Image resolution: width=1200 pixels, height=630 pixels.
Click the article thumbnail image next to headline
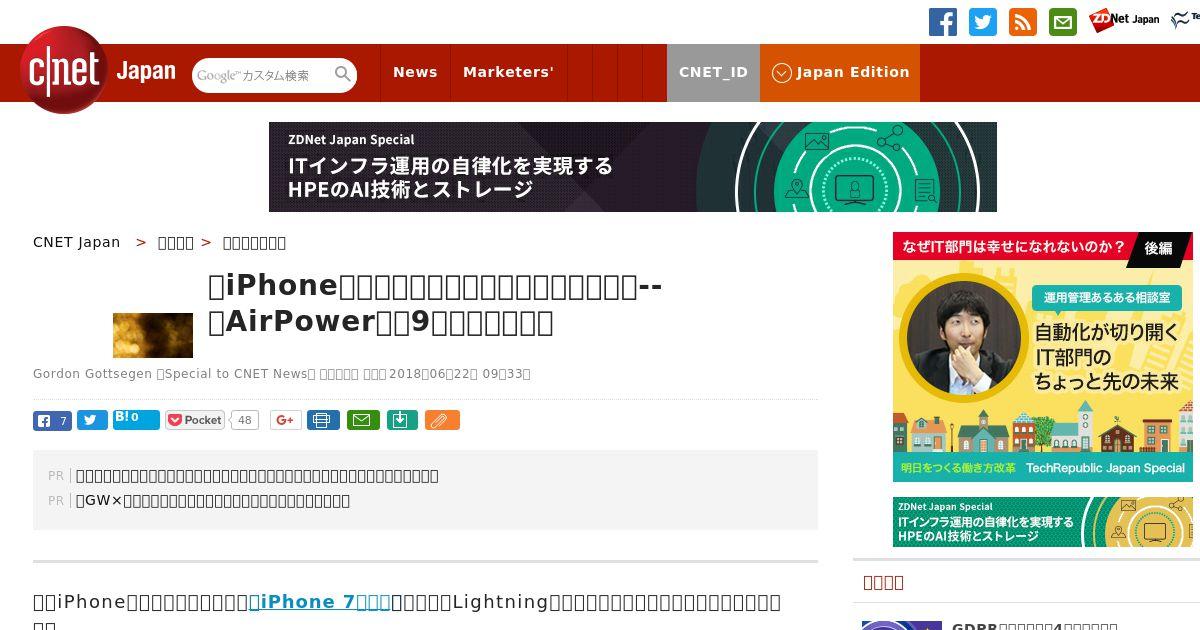153,335
